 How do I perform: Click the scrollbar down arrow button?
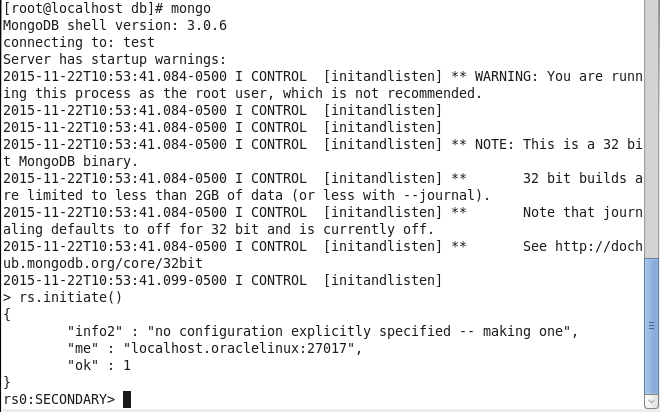click(652, 401)
